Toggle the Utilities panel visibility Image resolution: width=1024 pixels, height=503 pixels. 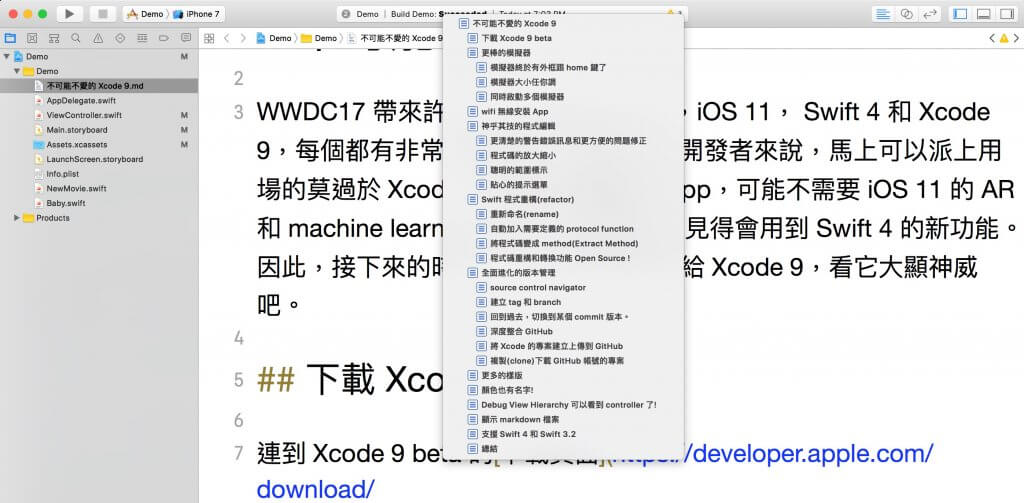click(1006, 14)
